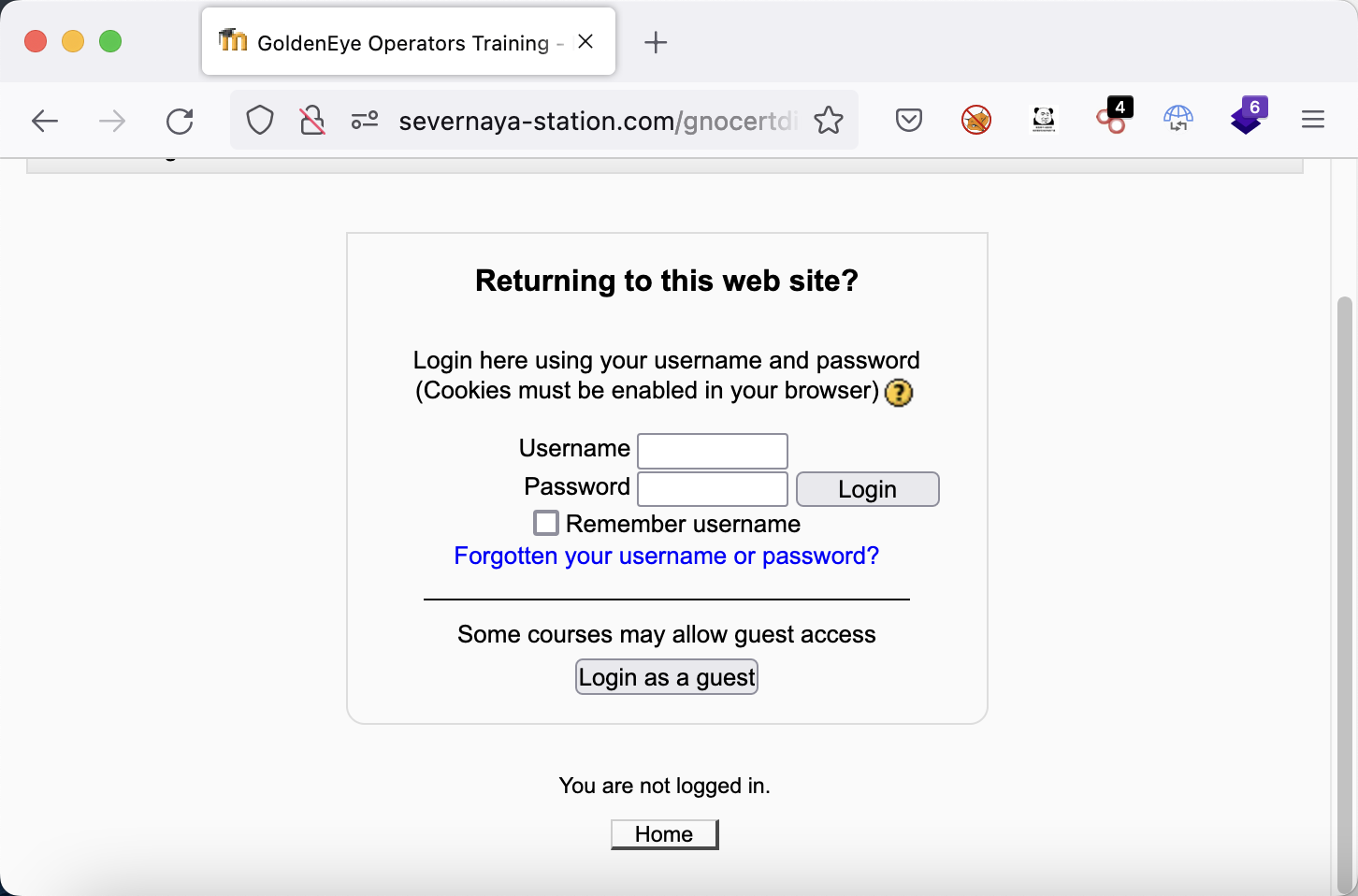
Task: Open the Firefox hamburger application menu
Action: [x=1313, y=120]
